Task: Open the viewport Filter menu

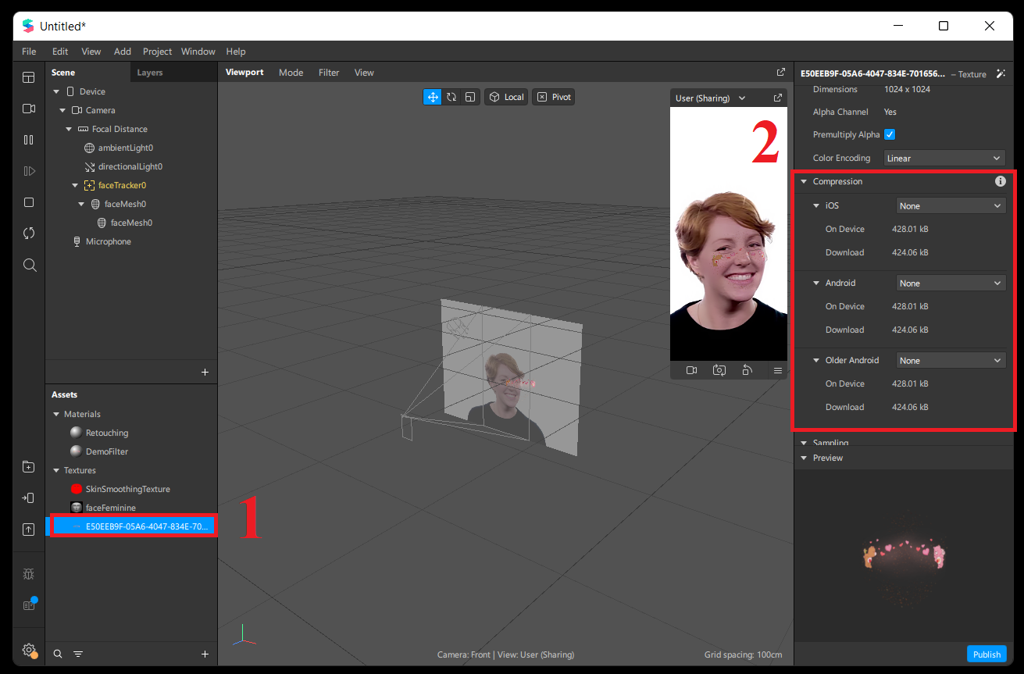Action: point(328,72)
